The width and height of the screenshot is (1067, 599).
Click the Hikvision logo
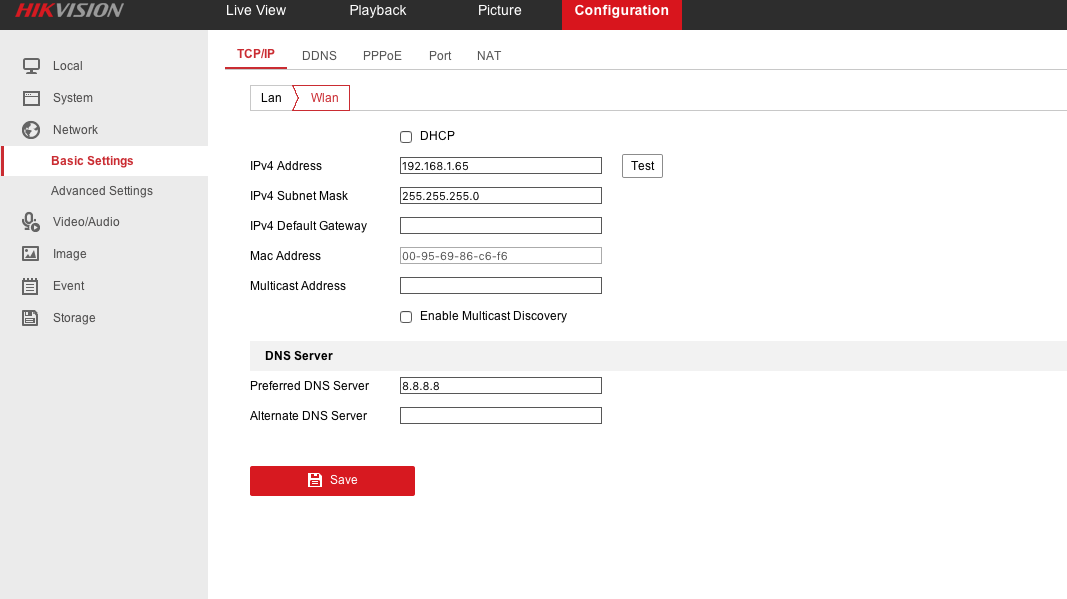(x=69, y=11)
